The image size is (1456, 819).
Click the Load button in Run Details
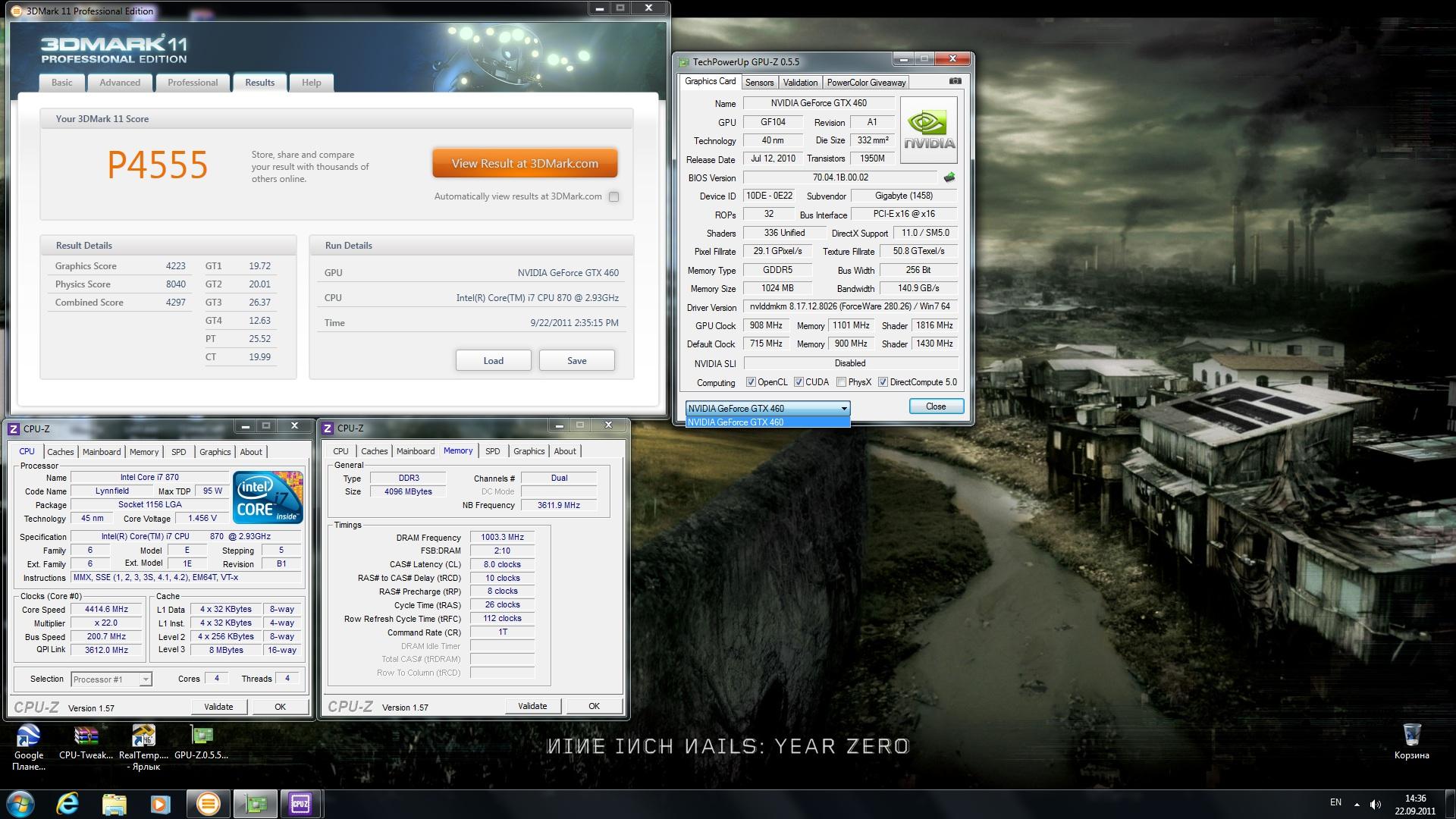[494, 361]
